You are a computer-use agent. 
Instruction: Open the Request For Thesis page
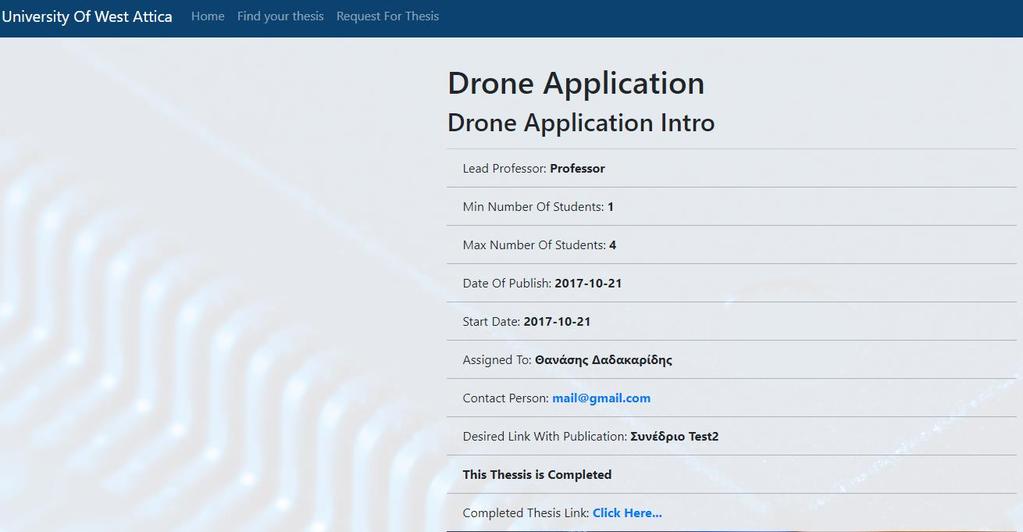pos(388,16)
